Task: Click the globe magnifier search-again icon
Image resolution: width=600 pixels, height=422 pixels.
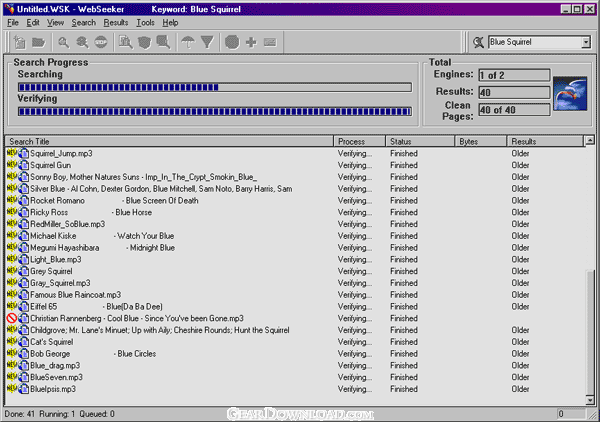Action: coord(82,42)
